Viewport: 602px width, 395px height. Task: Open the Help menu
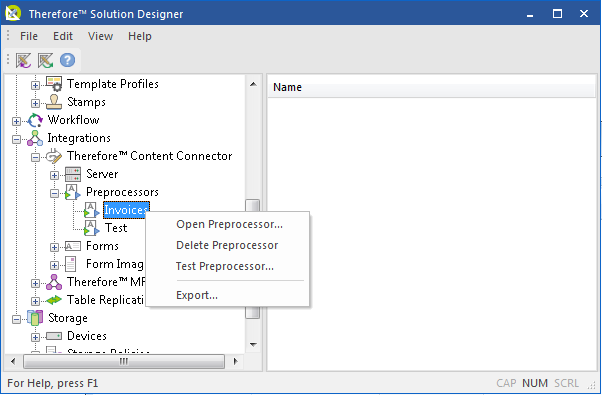140,36
